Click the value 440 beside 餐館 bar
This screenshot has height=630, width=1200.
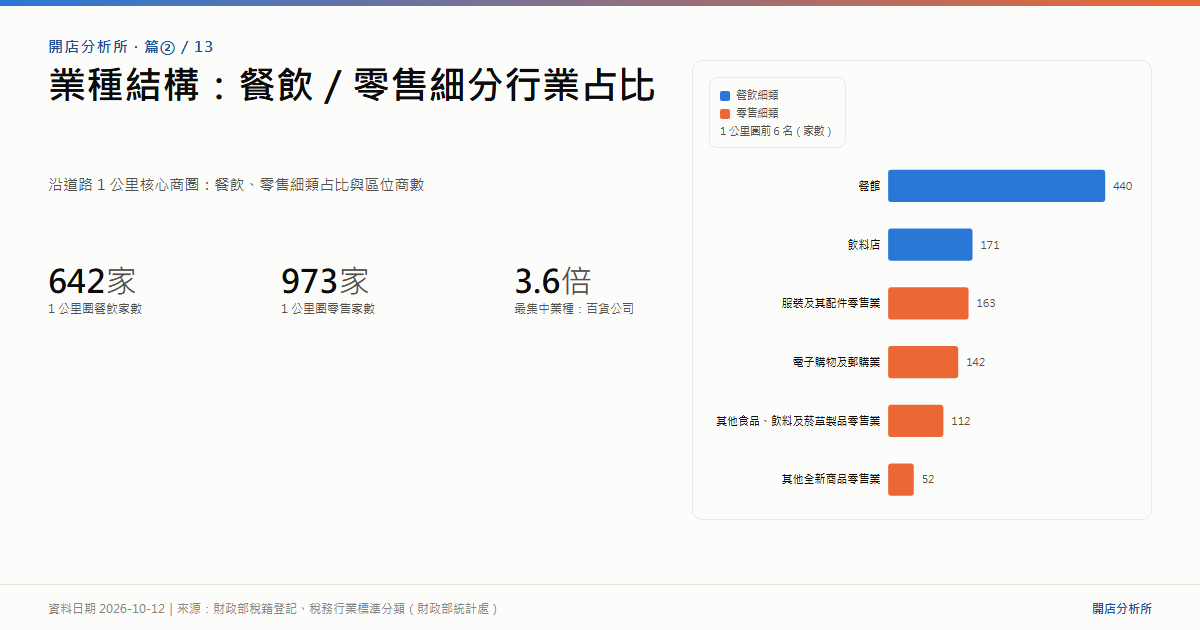(x=1122, y=187)
